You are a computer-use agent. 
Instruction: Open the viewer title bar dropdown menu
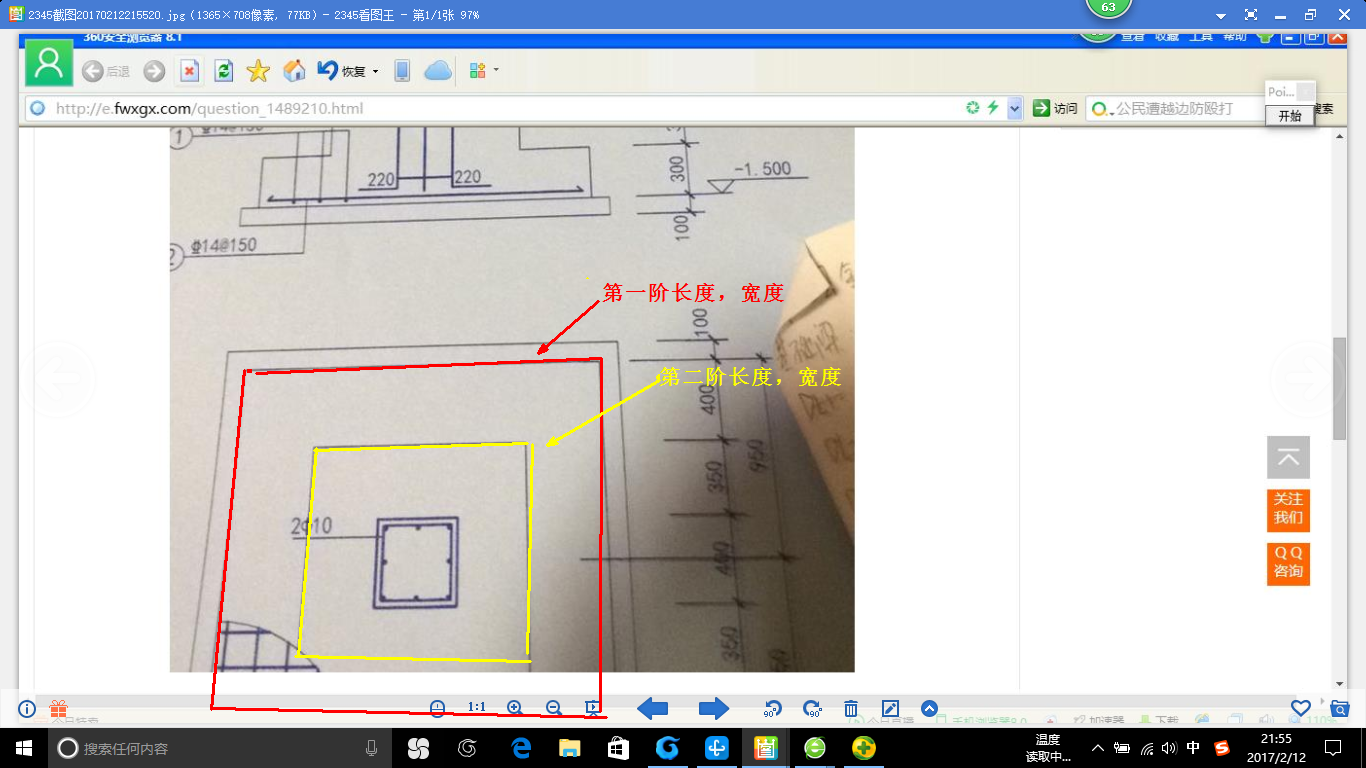pyautogui.click(x=1221, y=16)
